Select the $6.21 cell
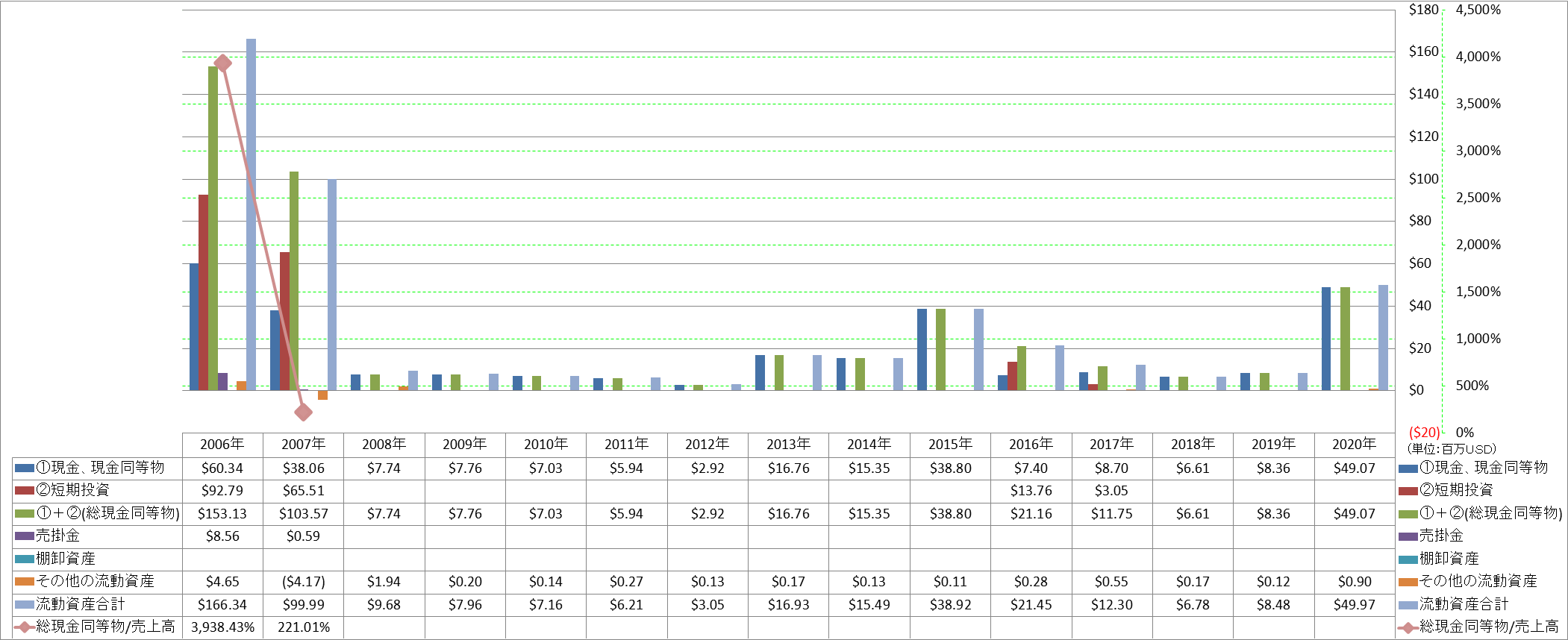 point(626,605)
